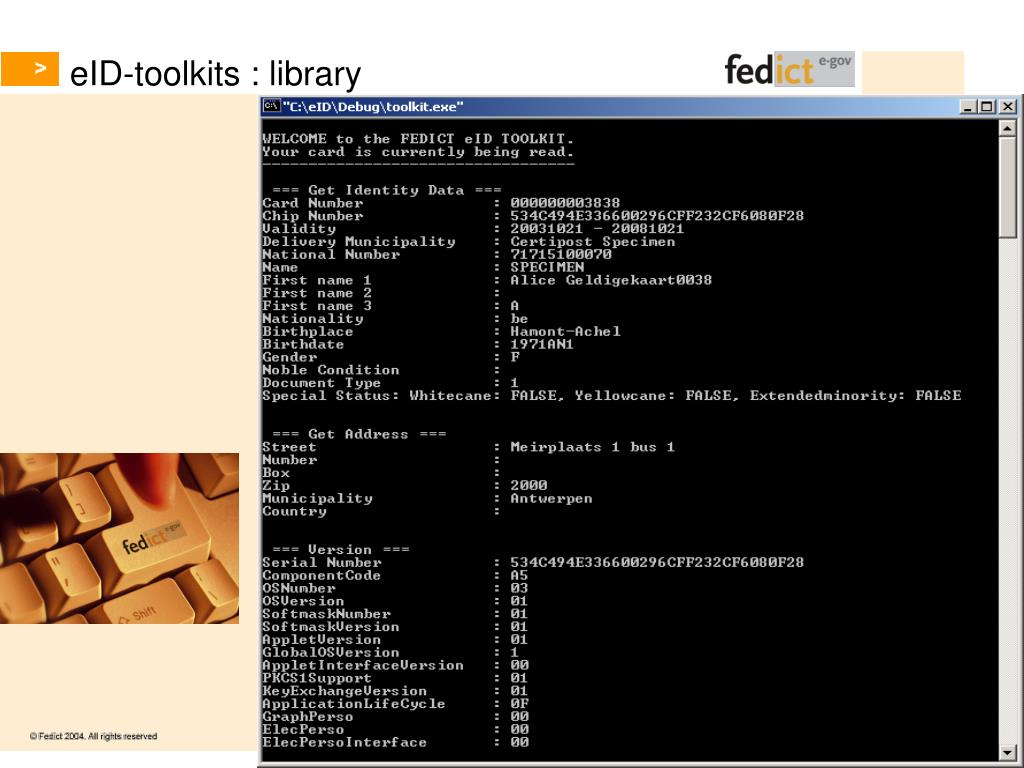Click the "=== Get Identity Data ===" heading
This screenshot has width=1024, height=768.
387,190
